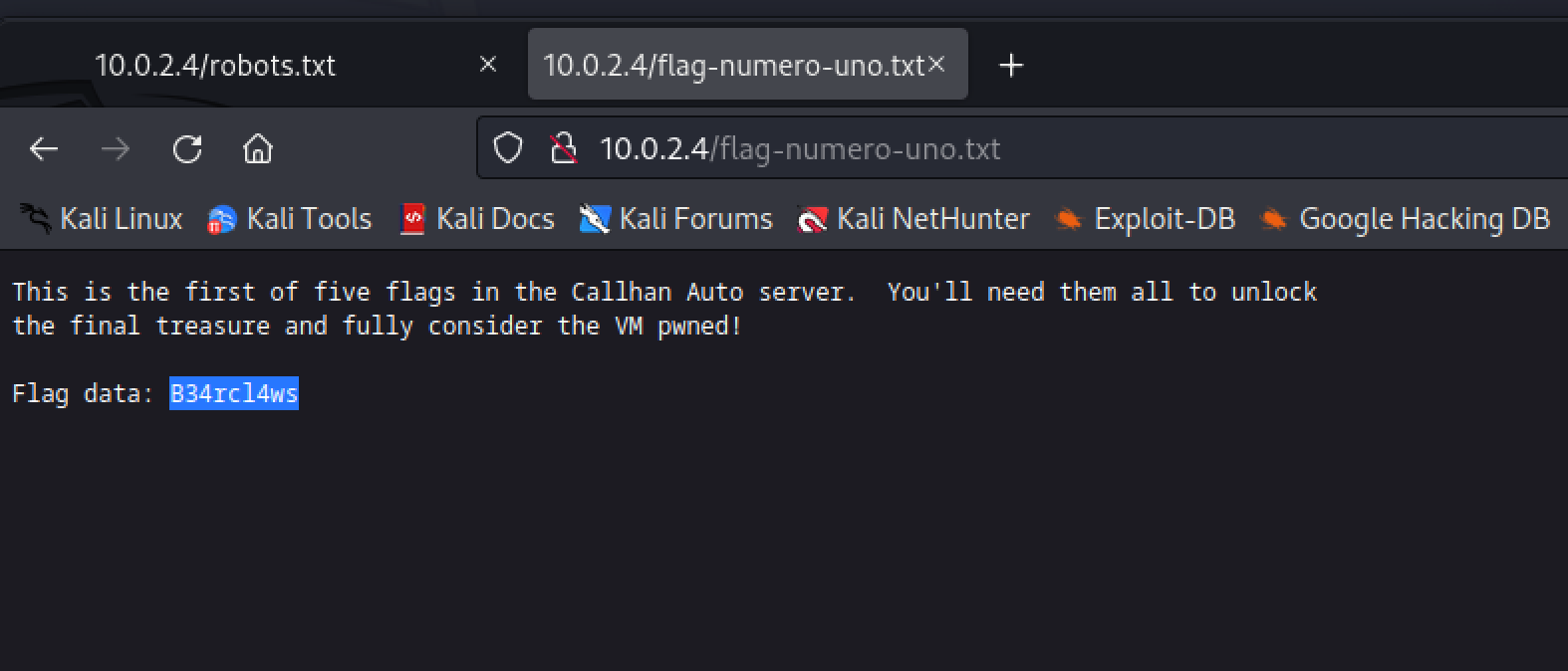Screen dimensions: 1568x671
Task: Click the highlighted flag text B34rcl4ws
Action: point(234,394)
